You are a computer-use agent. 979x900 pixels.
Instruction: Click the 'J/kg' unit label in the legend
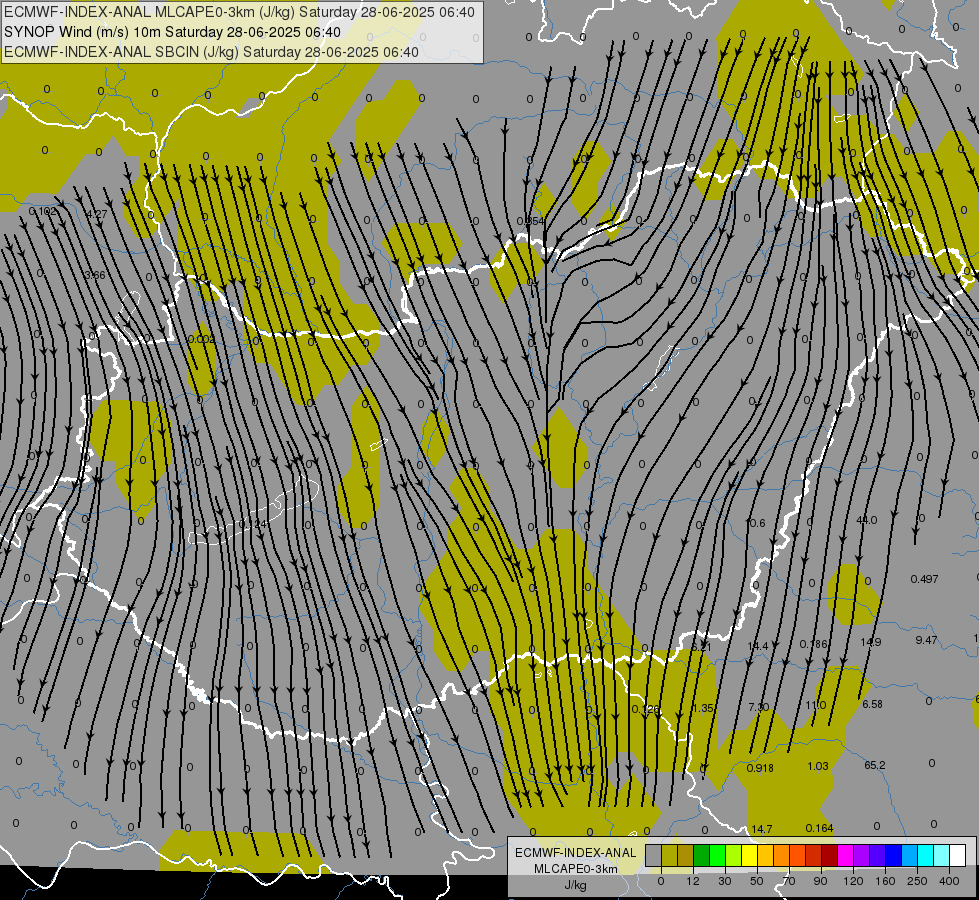coord(575,885)
